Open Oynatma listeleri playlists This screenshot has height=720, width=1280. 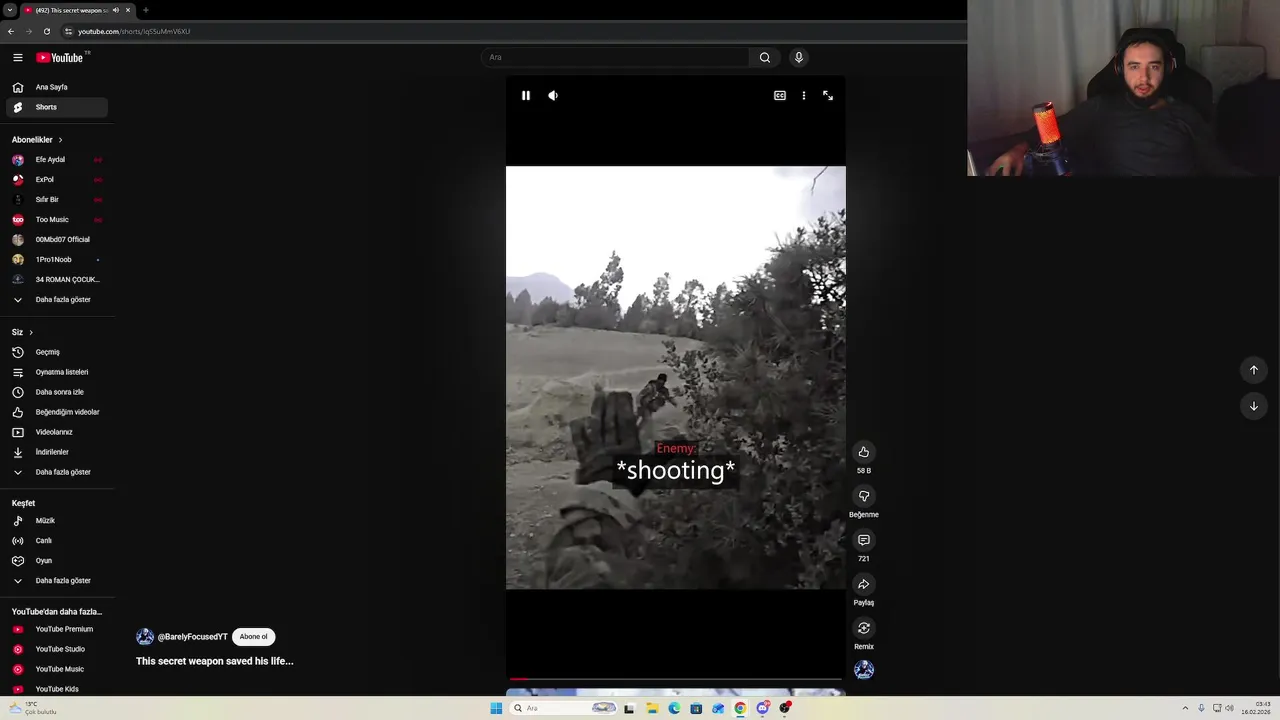click(57, 372)
